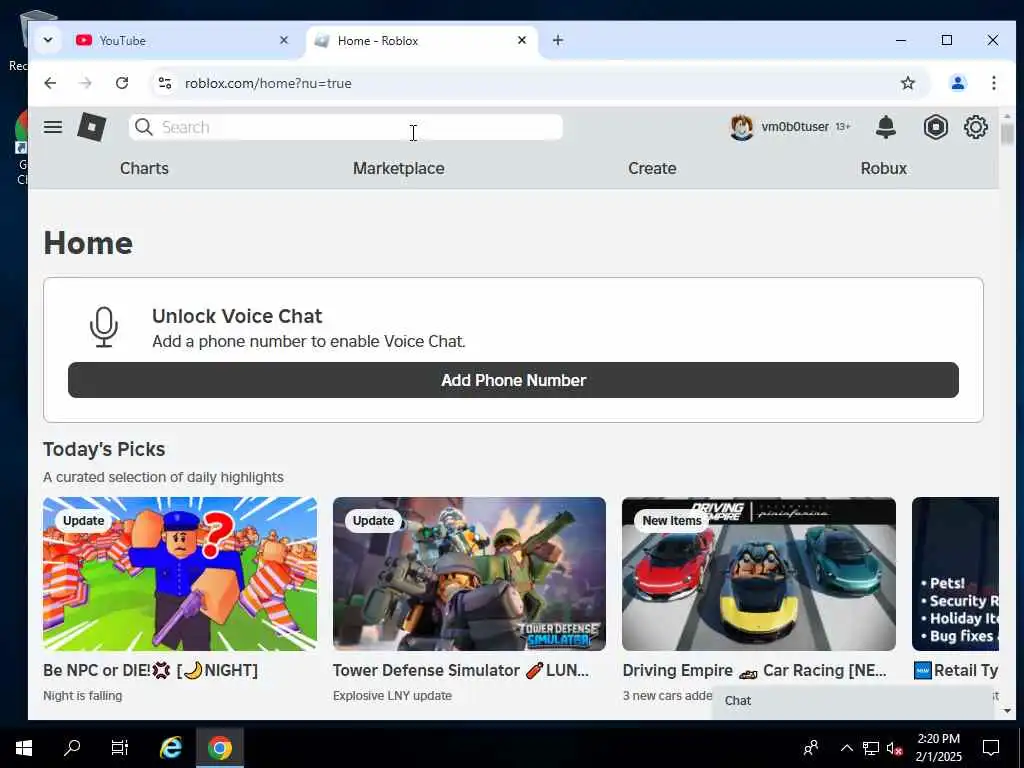1024x768 pixels.
Task: Click the network icon in system tray
Action: tap(871, 748)
